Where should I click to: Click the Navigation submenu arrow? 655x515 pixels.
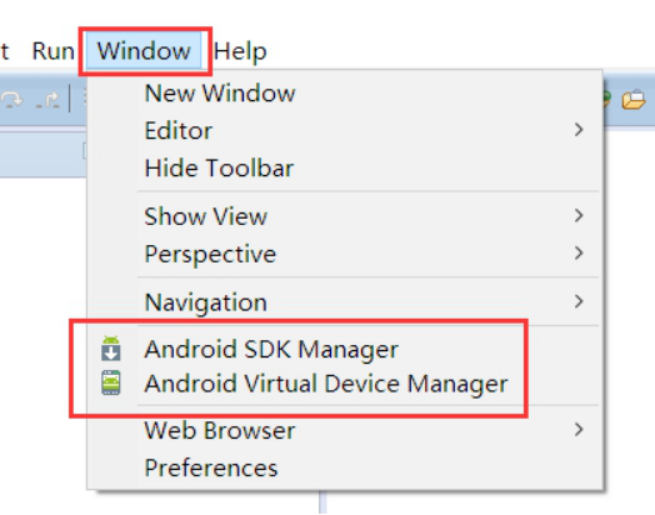pyautogui.click(x=579, y=301)
